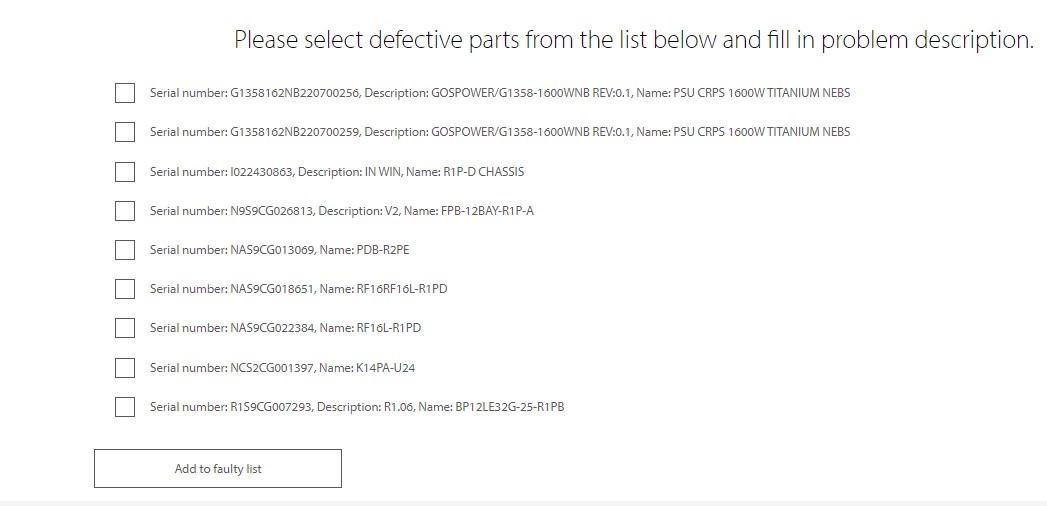Toggle the RF16L-R1PD checkbox
Screen dimensions: 1047x506
pos(125,328)
